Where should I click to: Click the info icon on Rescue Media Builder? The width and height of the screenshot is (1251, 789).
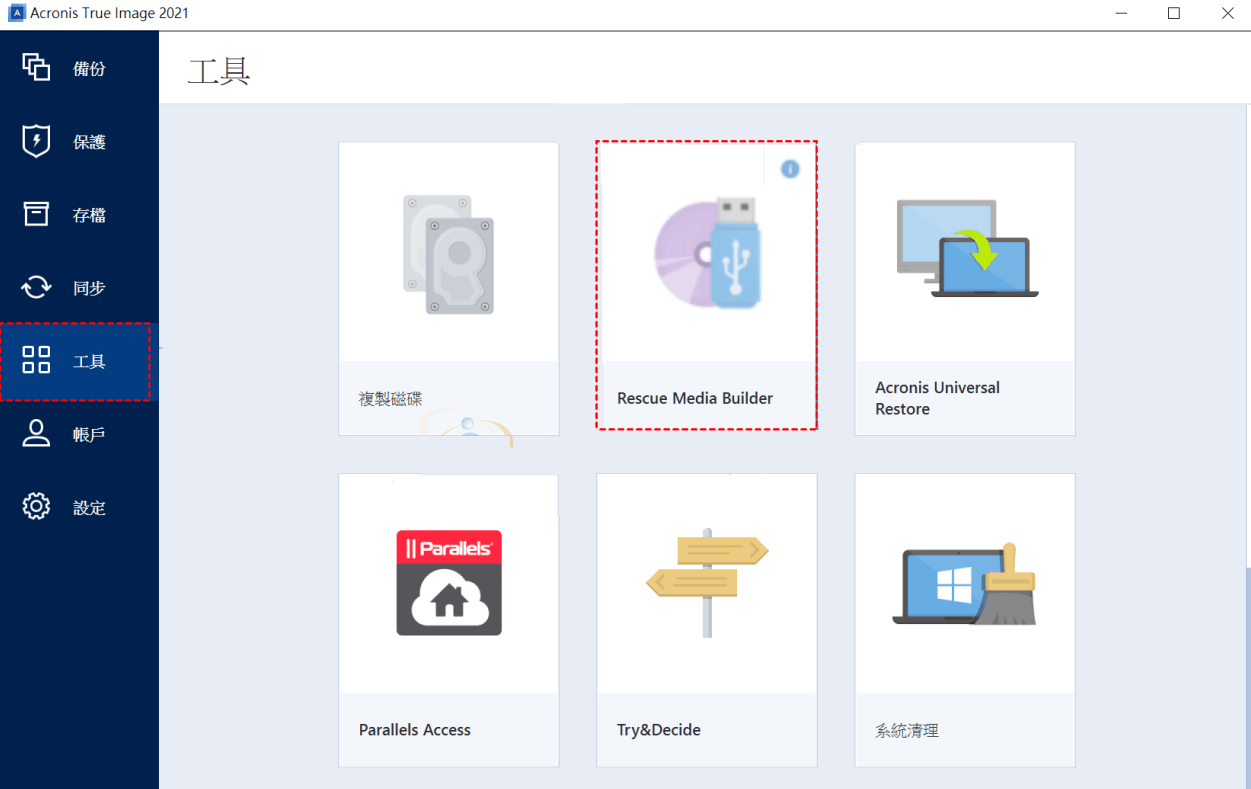pos(790,169)
